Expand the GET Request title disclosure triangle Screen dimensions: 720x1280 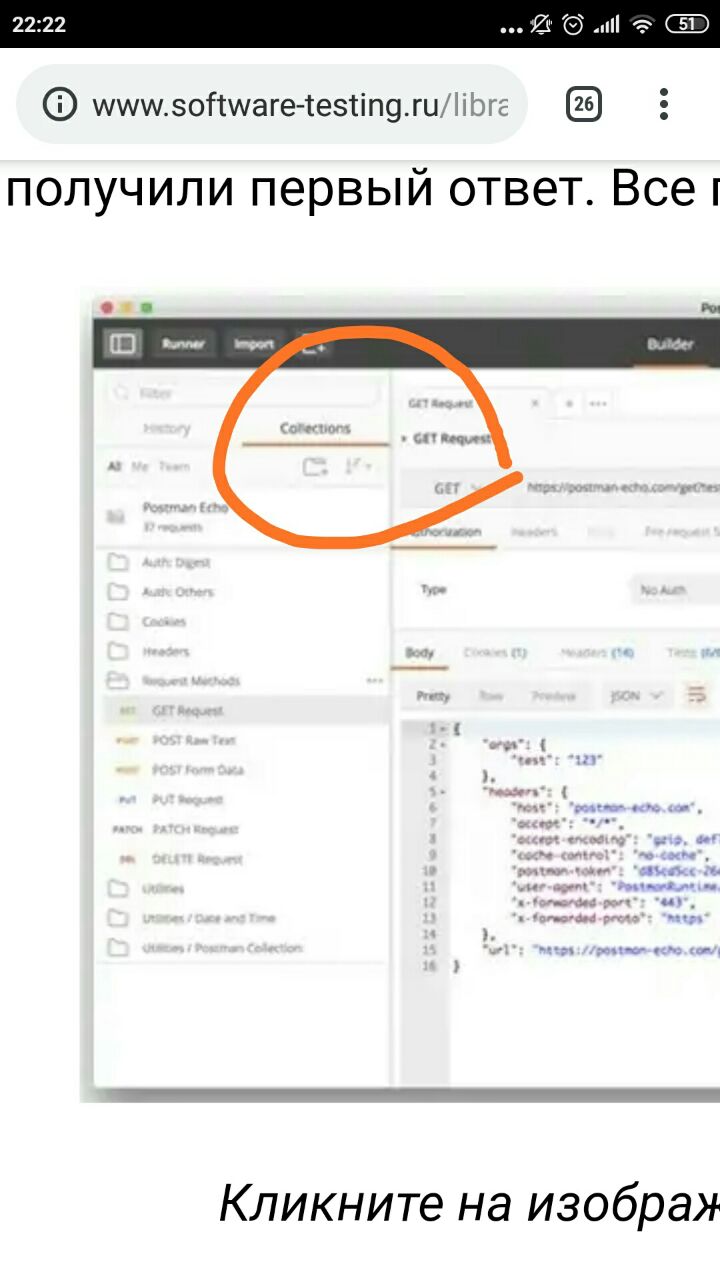click(404, 439)
